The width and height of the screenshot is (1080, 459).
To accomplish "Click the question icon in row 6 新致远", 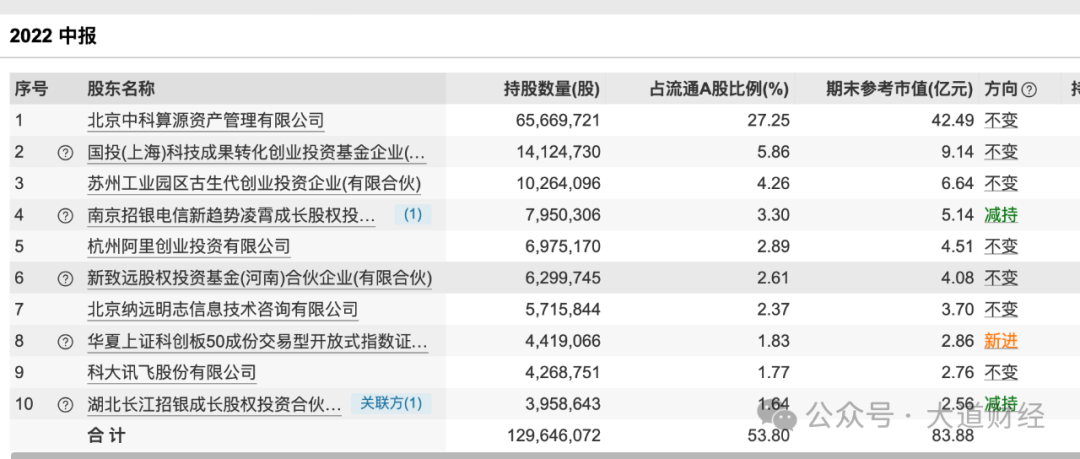I will click(x=65, y=278).
